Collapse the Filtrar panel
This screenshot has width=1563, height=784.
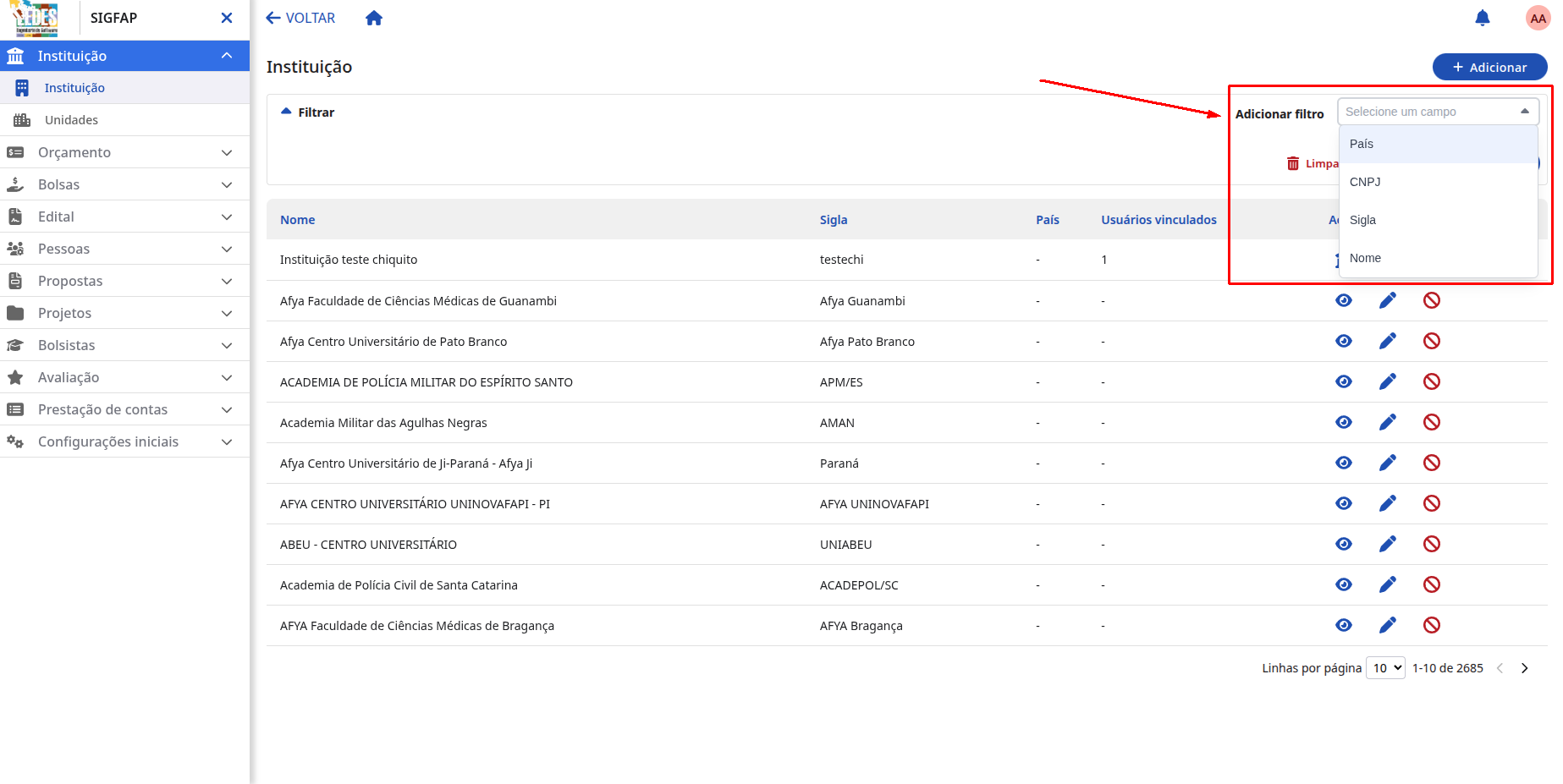[308, 112]
